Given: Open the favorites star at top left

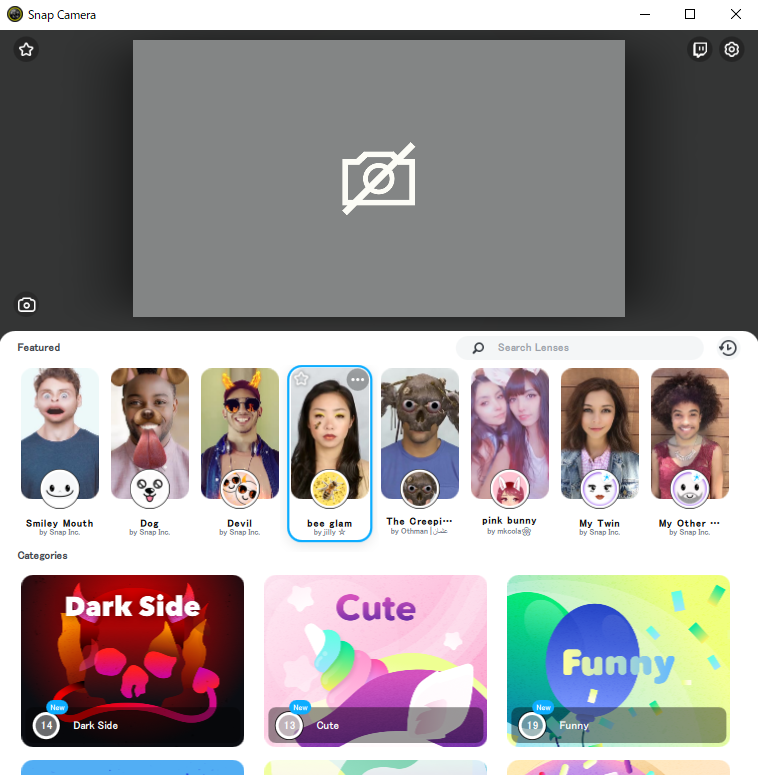Looking at the screenshot, I should pos(26,49).
